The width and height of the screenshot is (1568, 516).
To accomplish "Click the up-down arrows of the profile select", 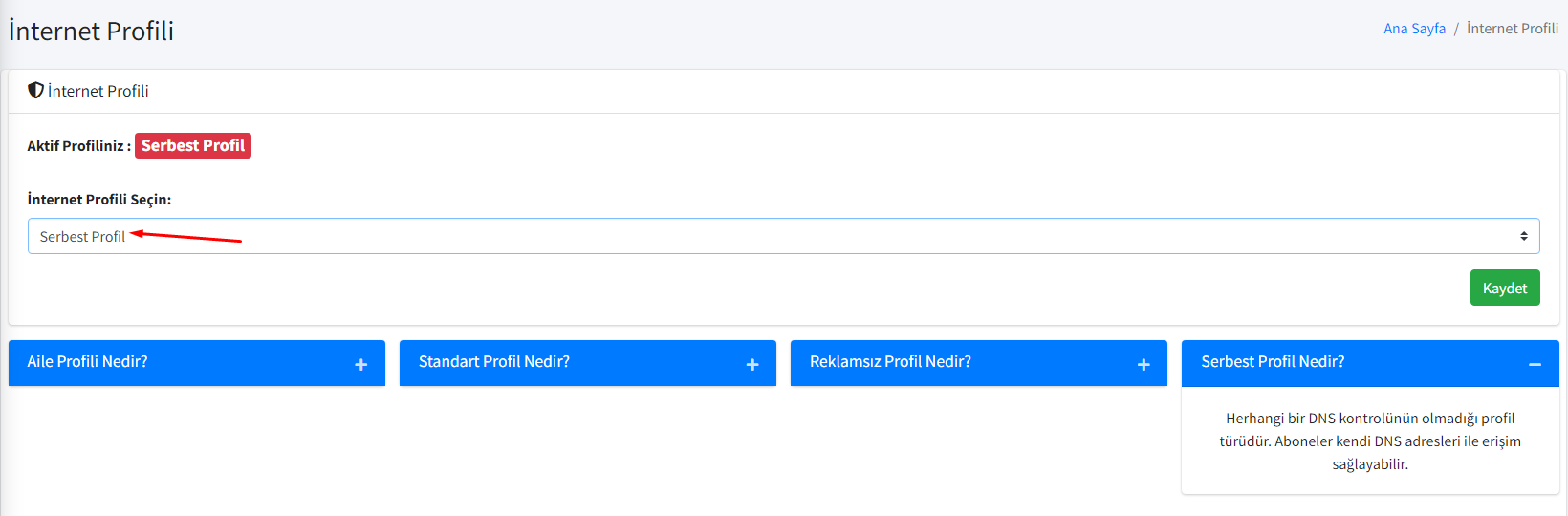I will coord(1524,236).
